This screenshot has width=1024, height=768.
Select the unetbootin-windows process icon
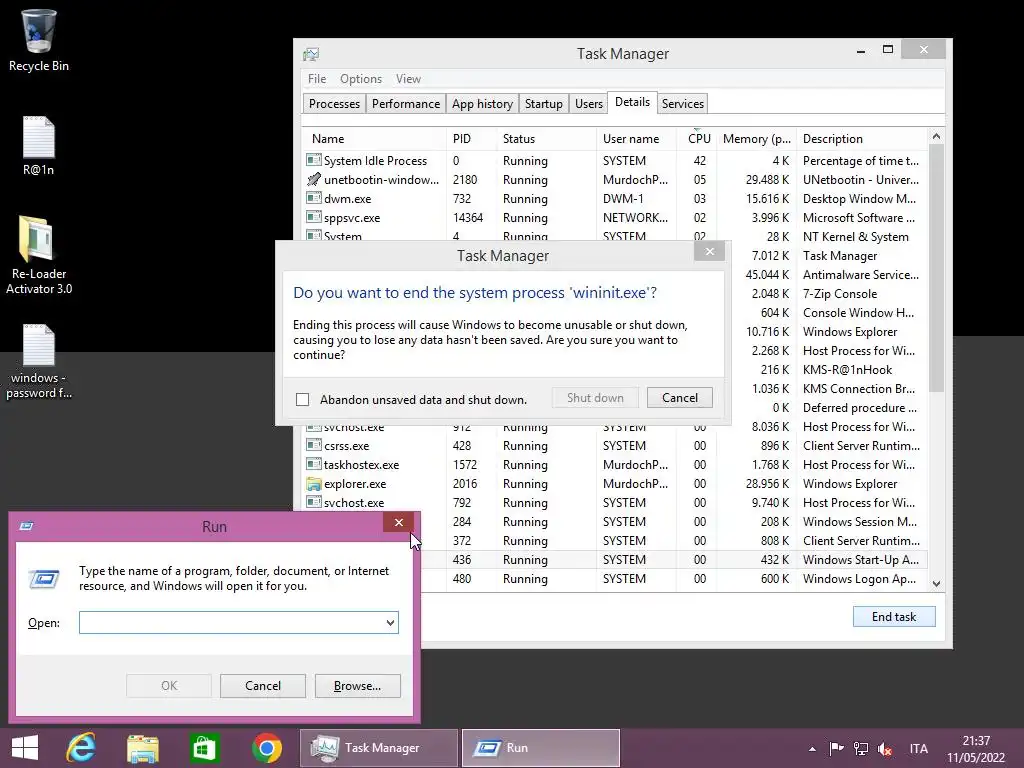click(313, 179)
